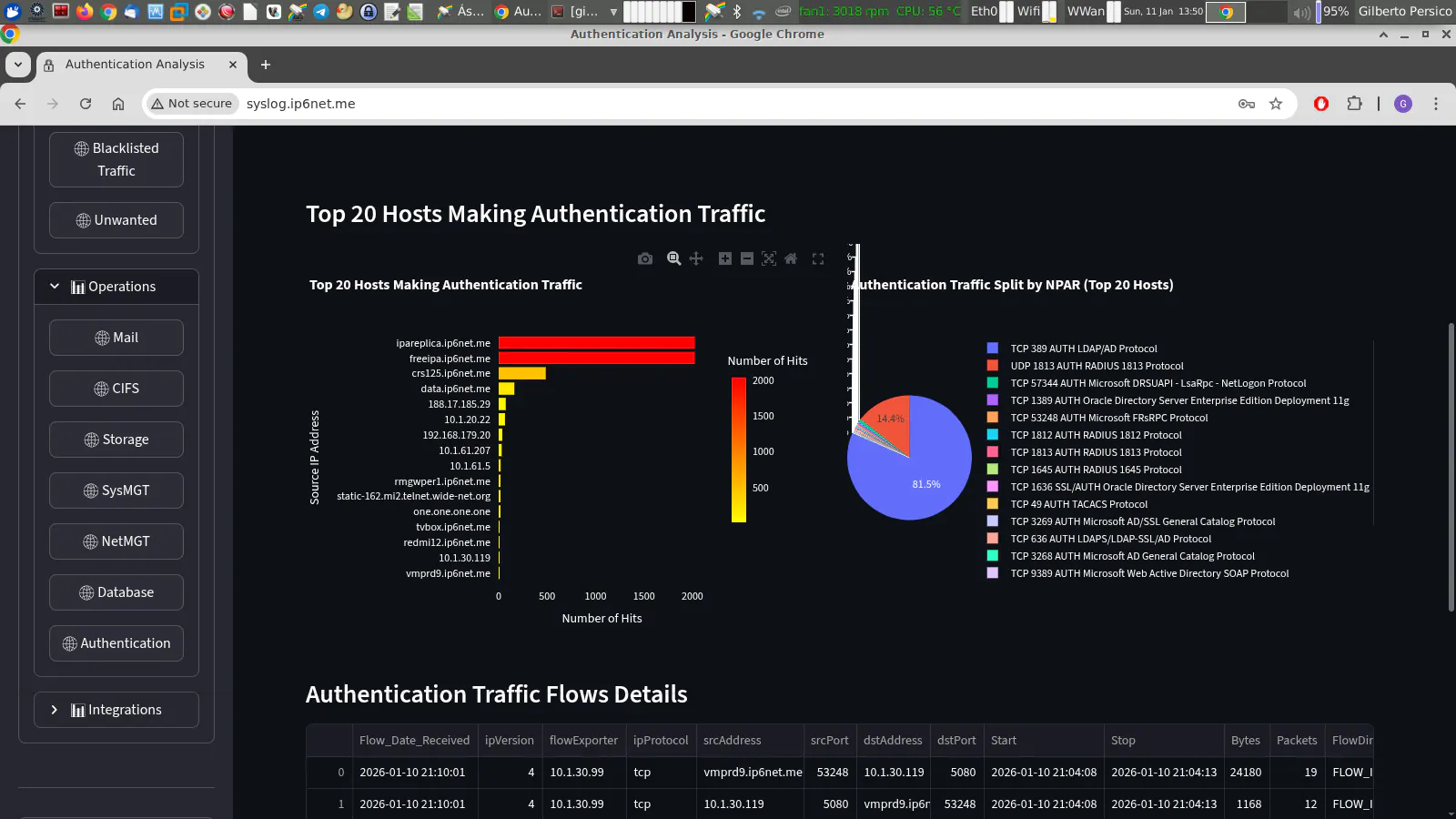This screenshot has height=819, width=1456.
Task: Open the Blacklisted Traffic page
Action: pos(116,159)
